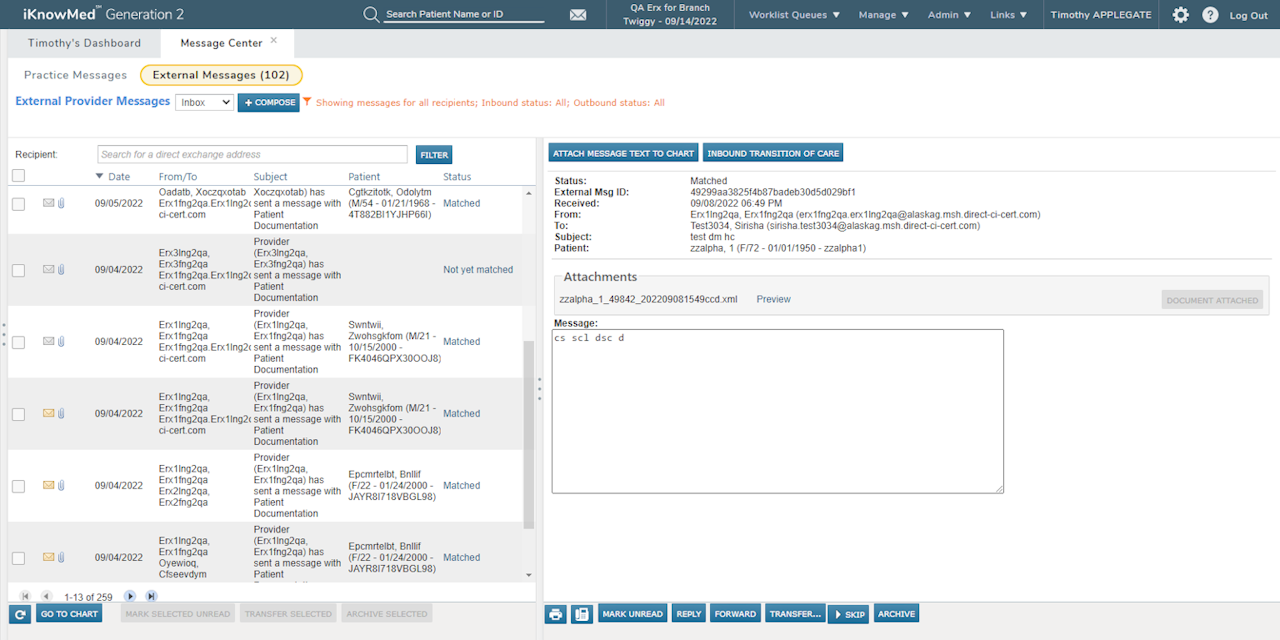Open the settings gear icon
Screen dimensions: 1280x640
1181,15
